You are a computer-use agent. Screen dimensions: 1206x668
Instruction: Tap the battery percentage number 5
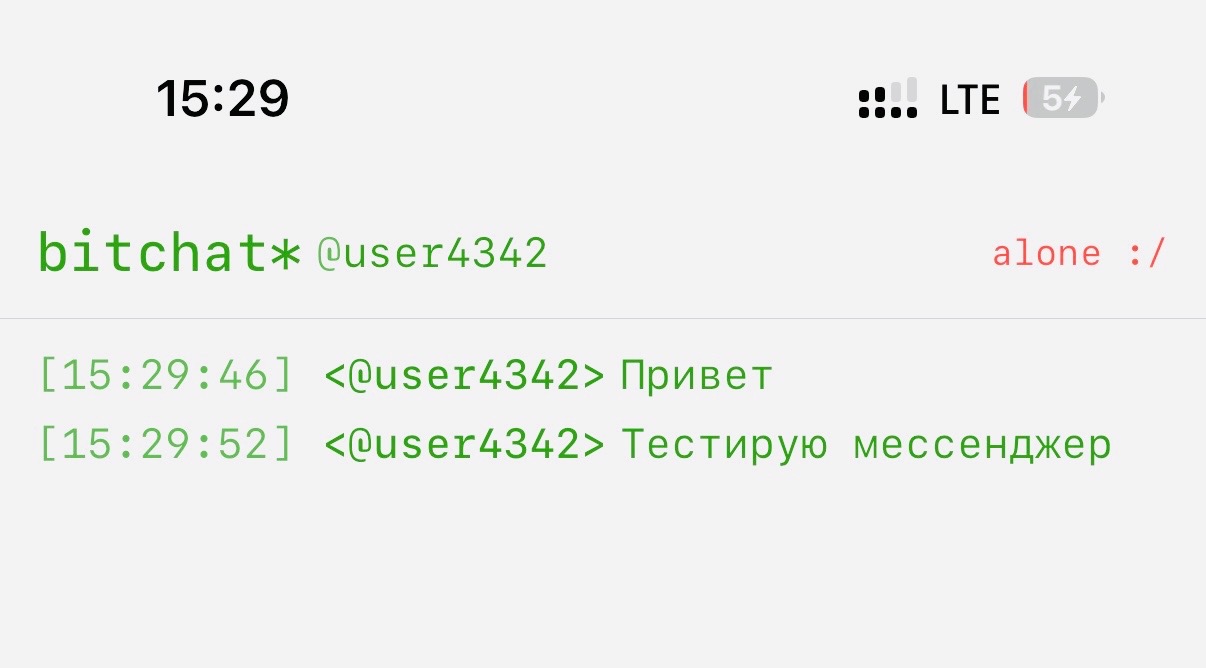coord(1051,98)
